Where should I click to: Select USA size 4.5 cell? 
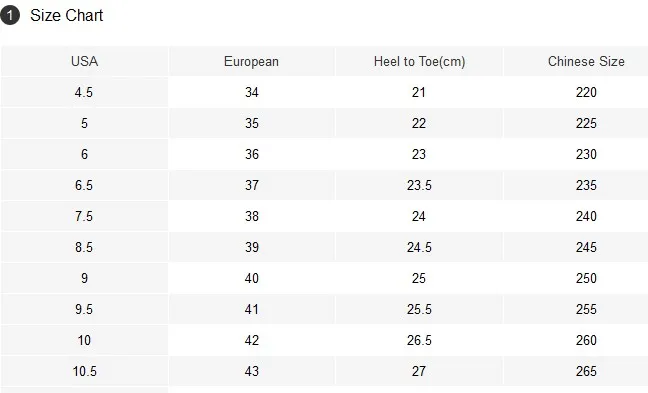pyautogui.click(x=85, y=92)
